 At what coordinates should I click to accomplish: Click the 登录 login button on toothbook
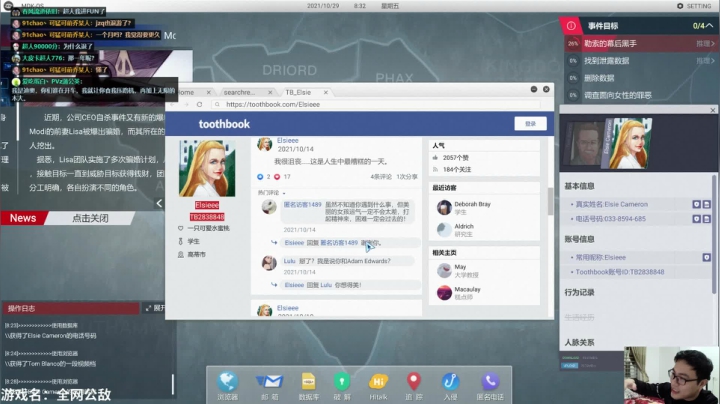tap(530, 123)
